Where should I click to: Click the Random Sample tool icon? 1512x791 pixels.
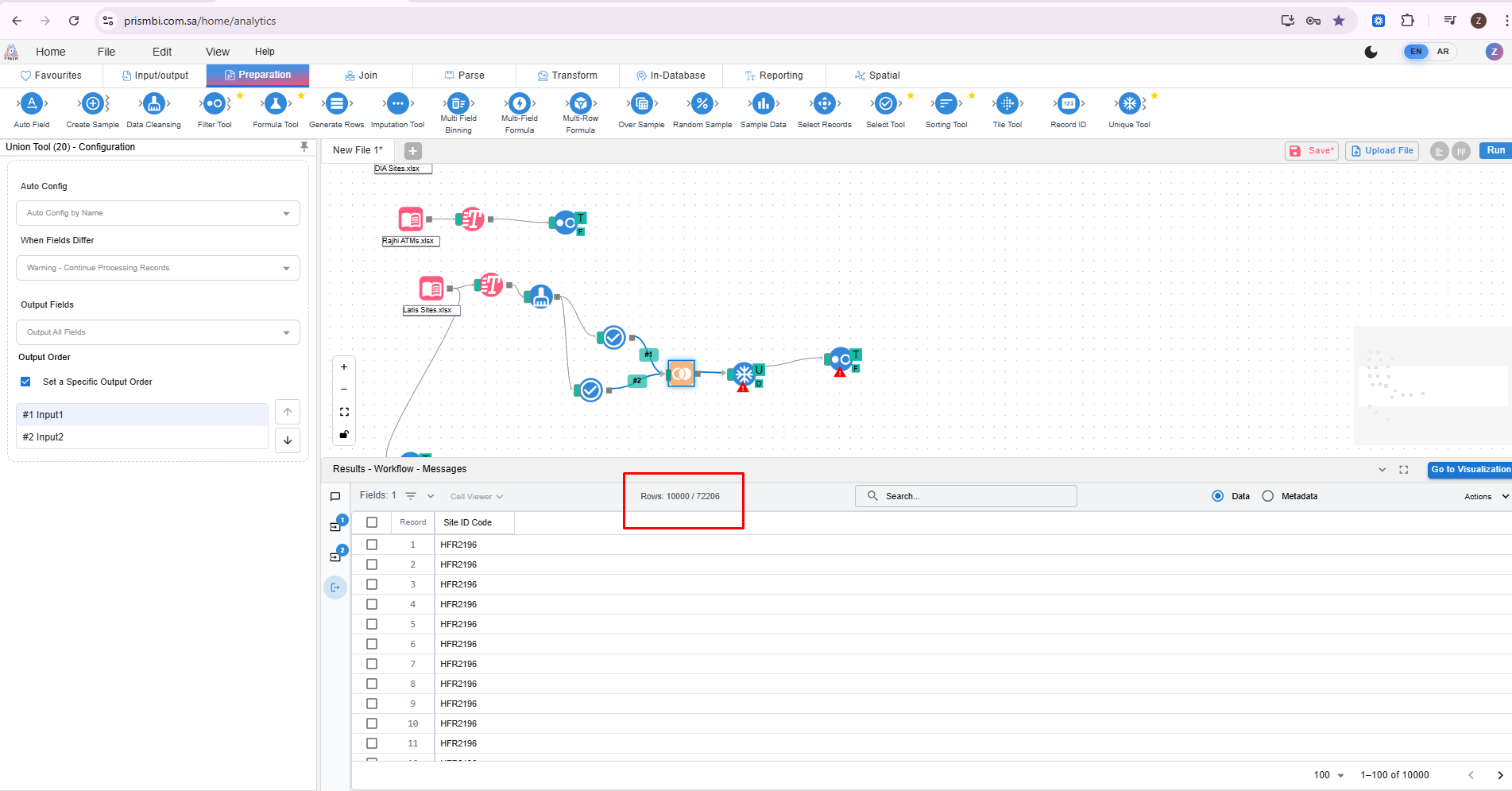[x=702, y=104]
